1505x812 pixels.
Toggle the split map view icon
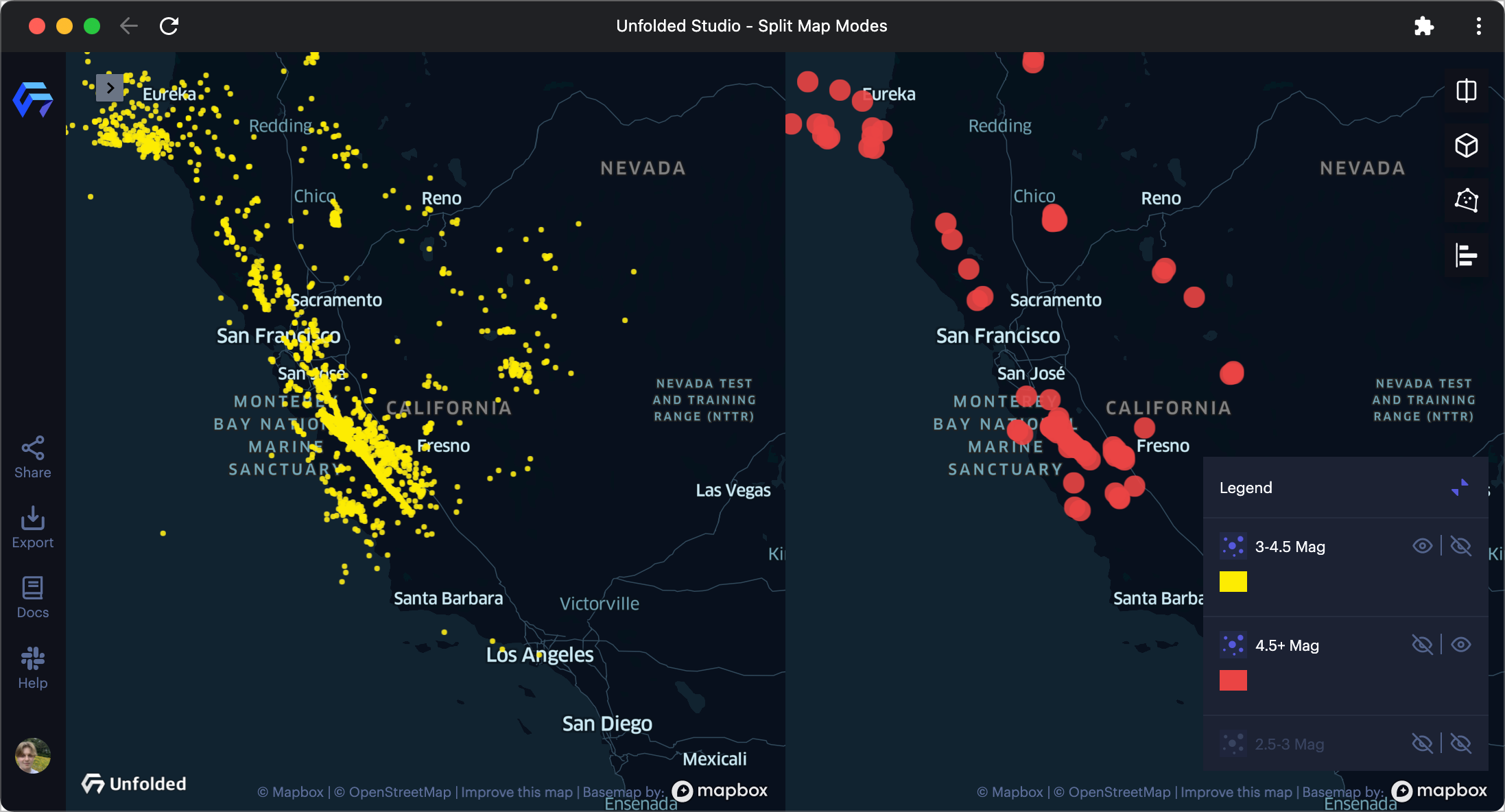click(1466, 91)
